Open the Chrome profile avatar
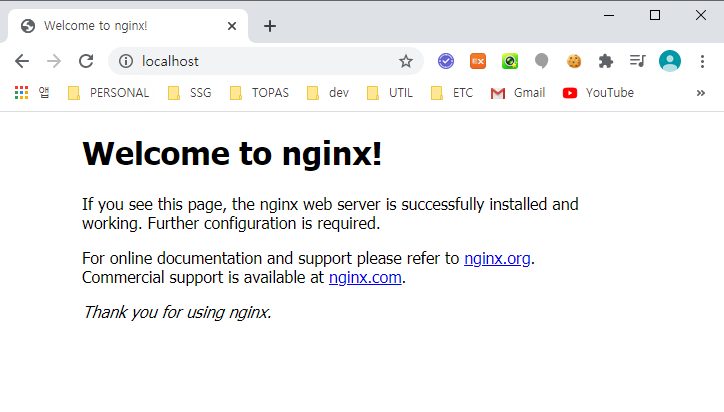This screenshot has height=412, width=724. click(670, 61)
